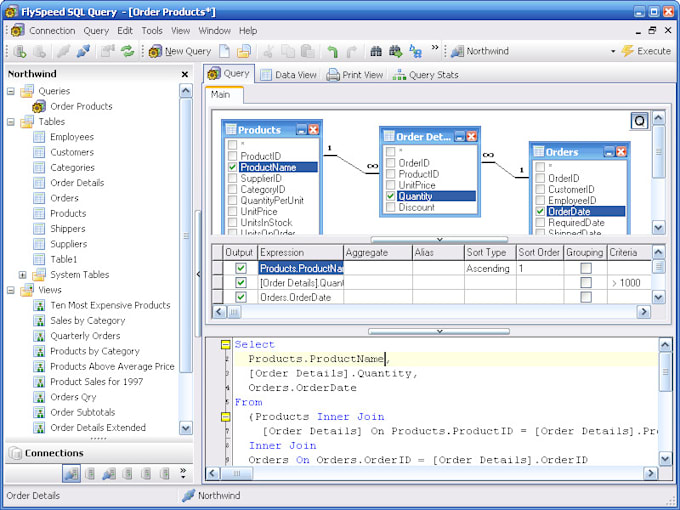Select Ten Most Expensive Products view
The height and width of the screenshot is (510, 680).
tap(110, 305)
